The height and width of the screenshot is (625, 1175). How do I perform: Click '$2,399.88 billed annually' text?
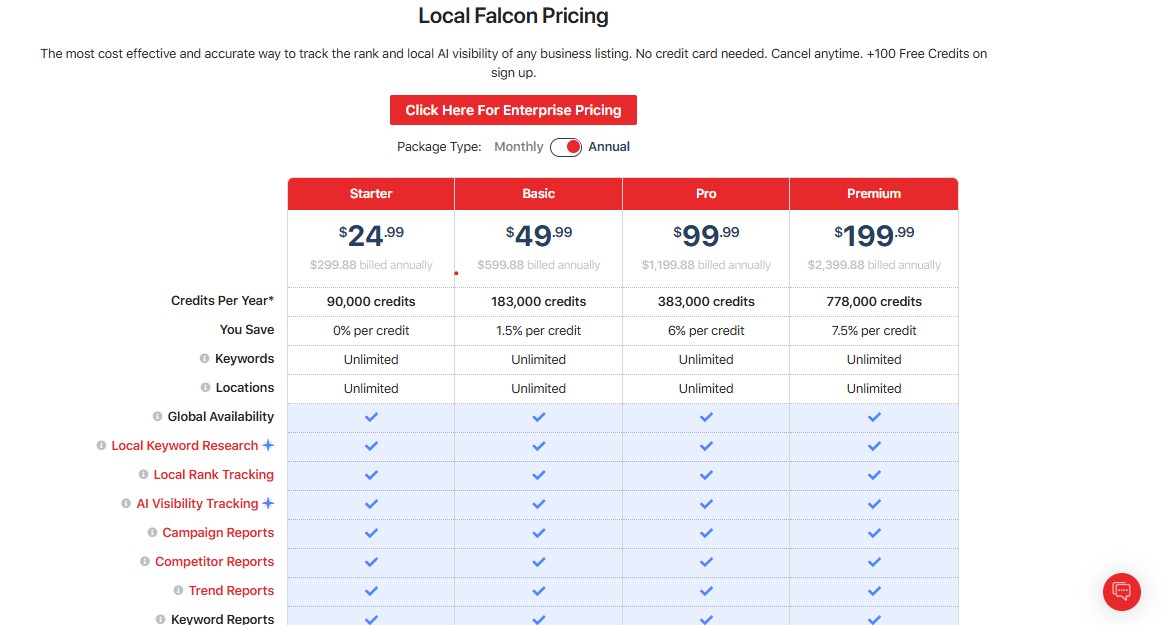point(874,265)
